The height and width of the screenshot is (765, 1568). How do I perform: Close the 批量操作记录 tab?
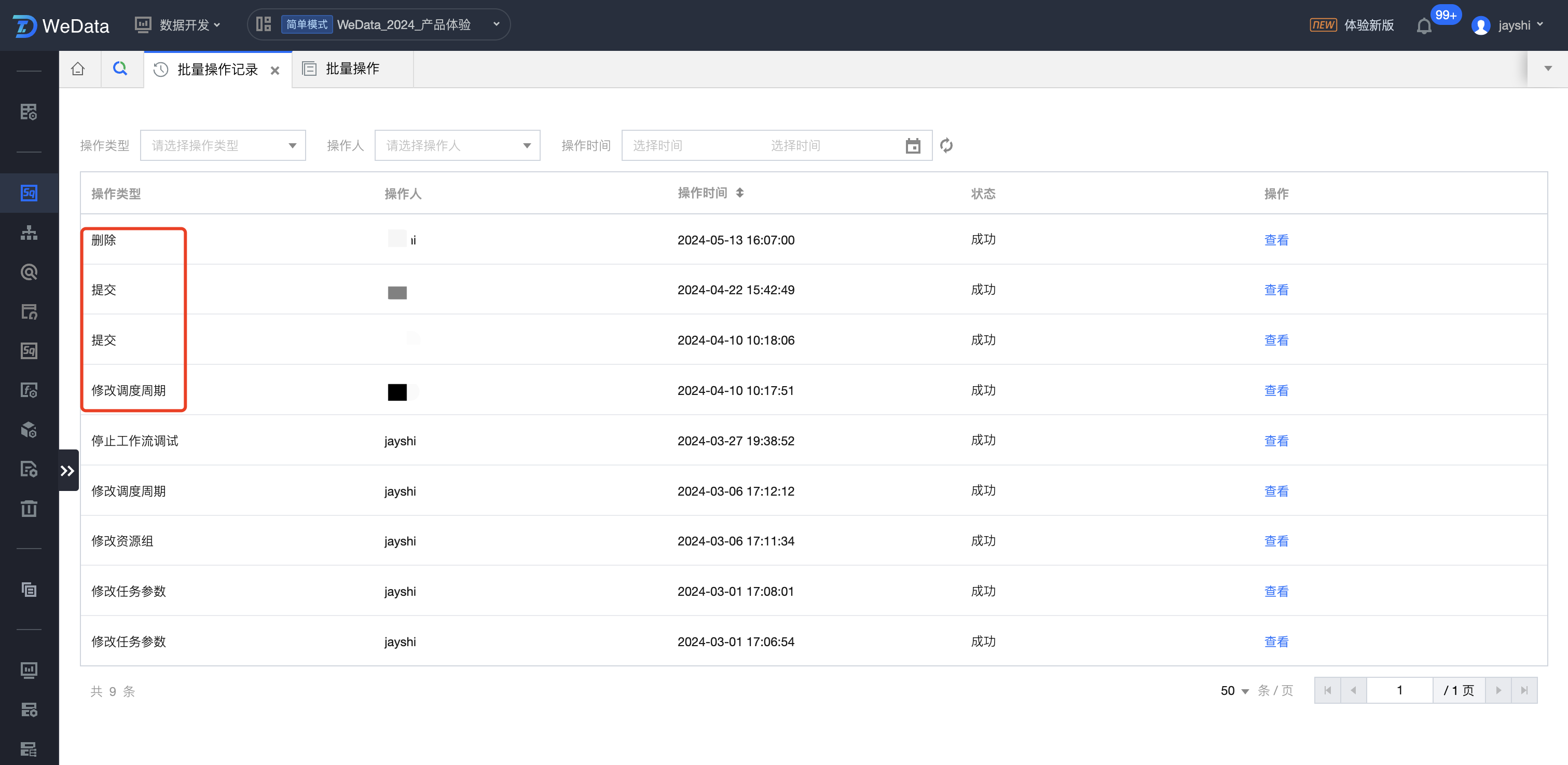point(275,71)
